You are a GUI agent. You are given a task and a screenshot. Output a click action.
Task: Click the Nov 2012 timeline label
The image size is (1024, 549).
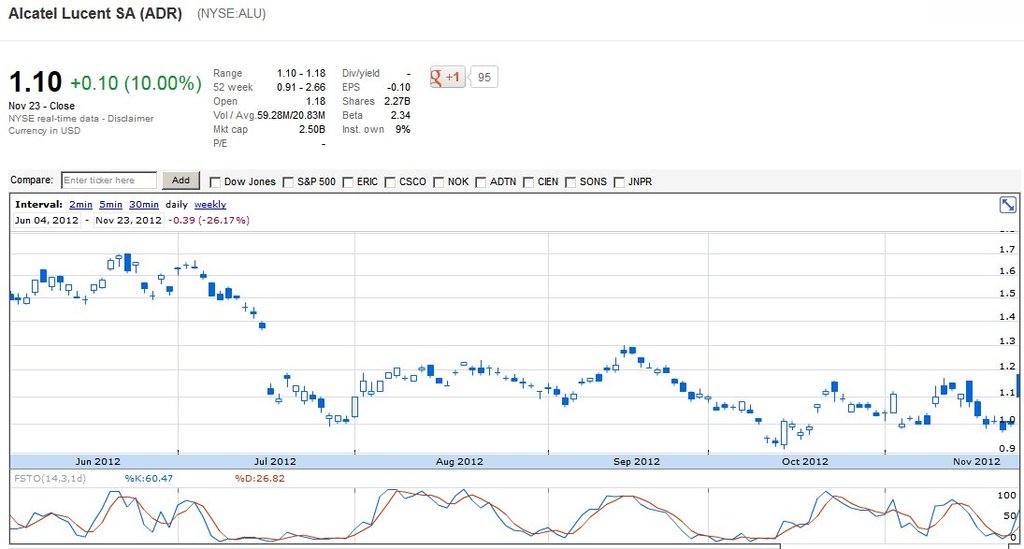976,461
